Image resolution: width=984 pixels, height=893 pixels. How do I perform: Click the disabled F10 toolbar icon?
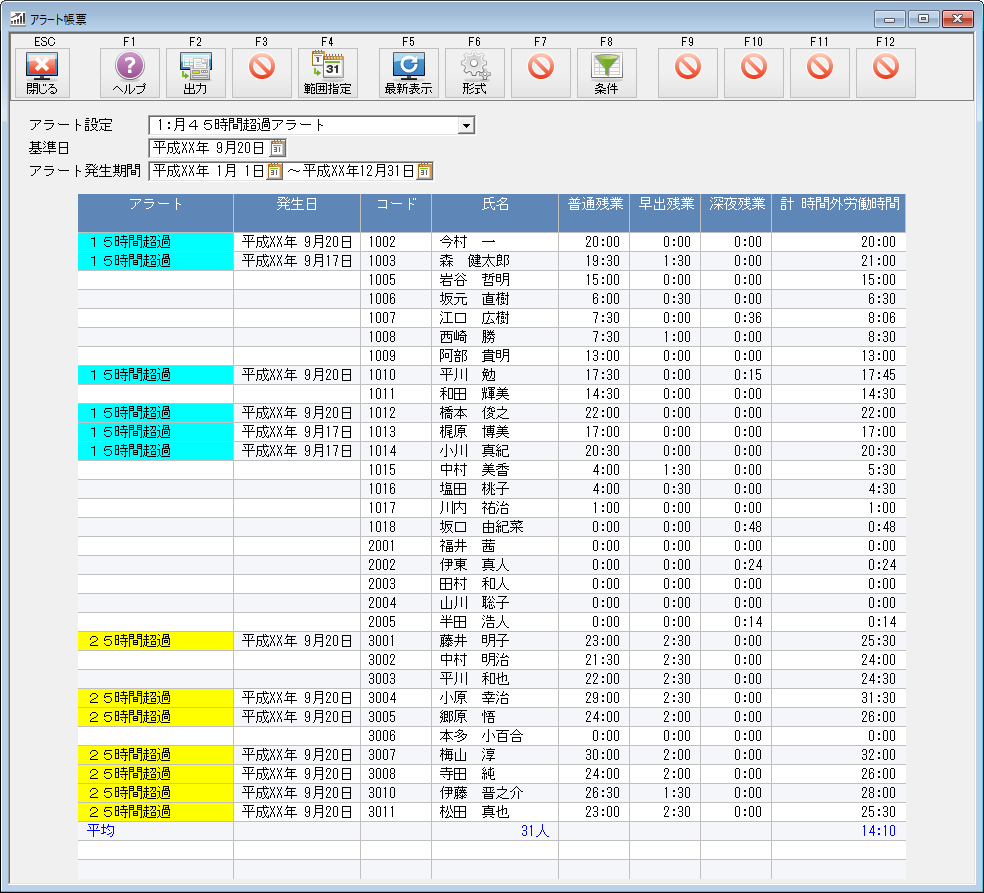[x=754, y=72]
